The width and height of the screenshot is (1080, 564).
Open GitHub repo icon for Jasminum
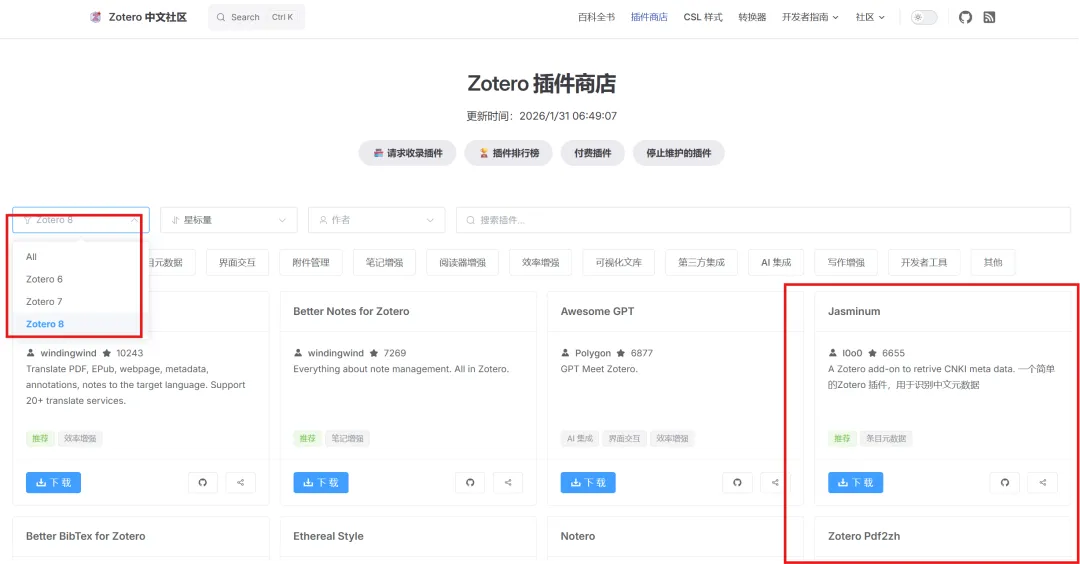[x=1005, y=483]
